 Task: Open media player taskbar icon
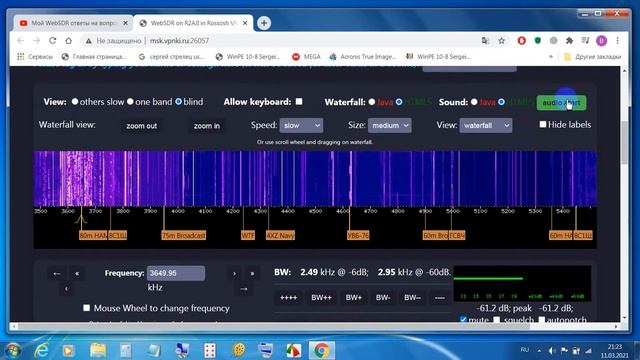(x=68, y=350)
